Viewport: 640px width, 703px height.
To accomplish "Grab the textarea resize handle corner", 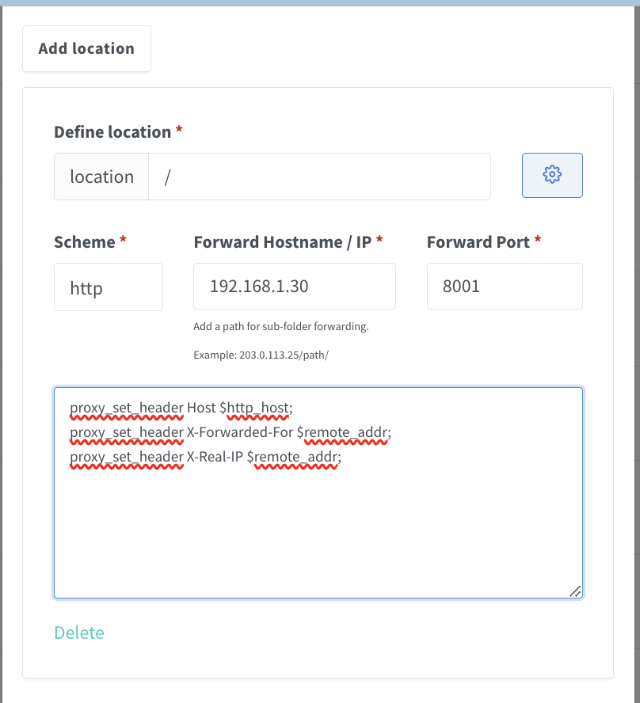I will click(x=575, y=591).
